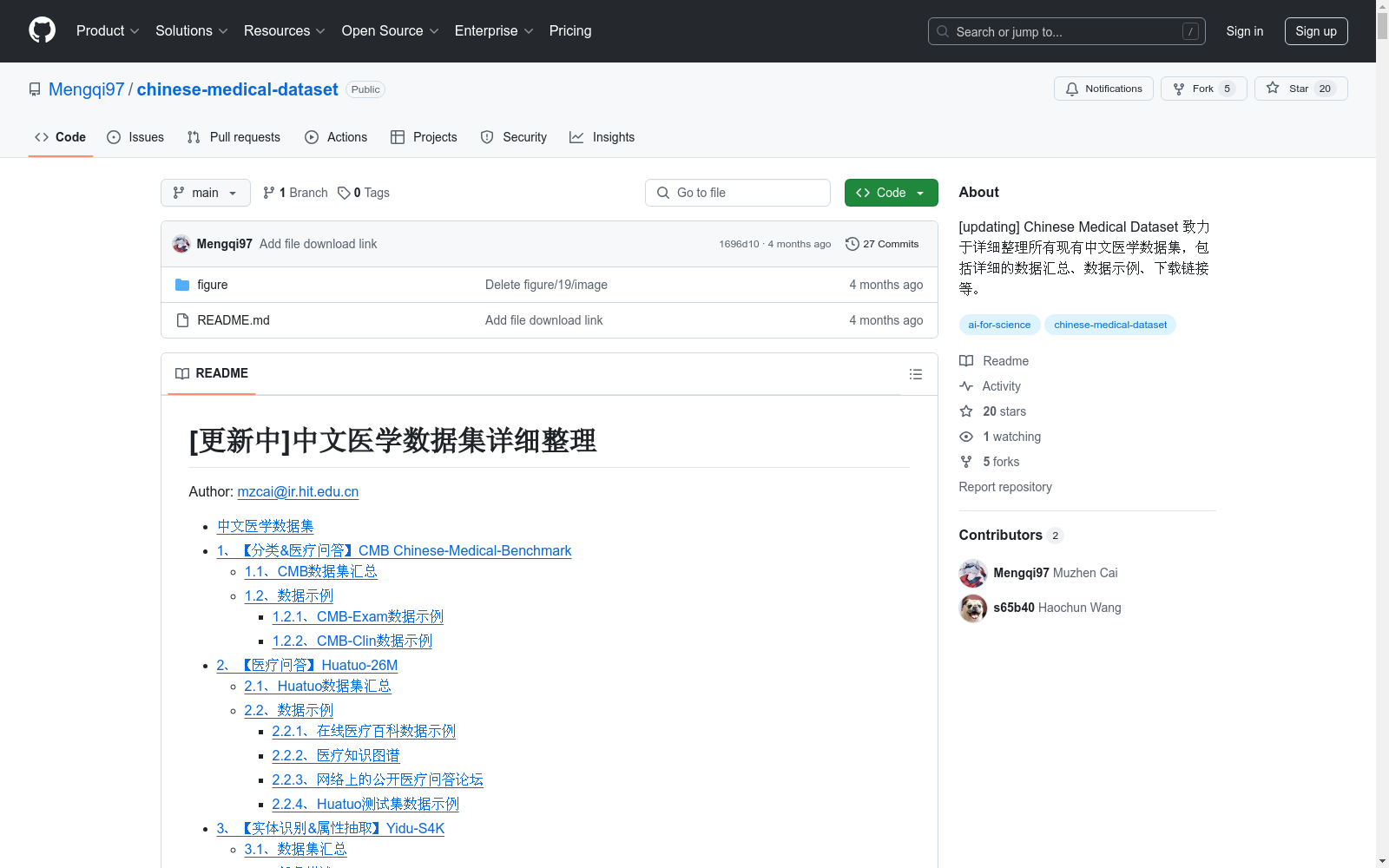Jump to 1.1 CMB数据集汇总

(311, 571)
